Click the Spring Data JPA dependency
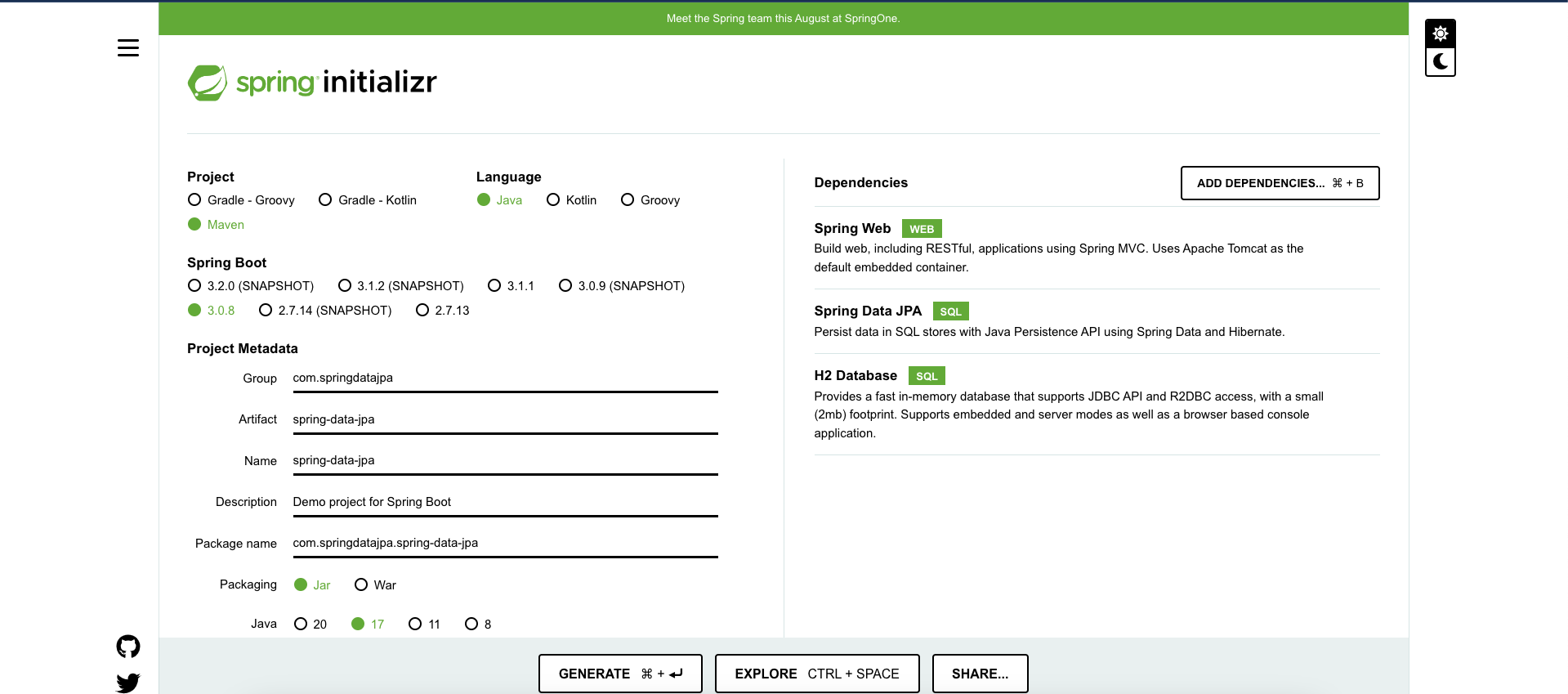Image resolution: width=1568 pixels, height=694 pixels. pyautogui.click(x=1097, y=320)
